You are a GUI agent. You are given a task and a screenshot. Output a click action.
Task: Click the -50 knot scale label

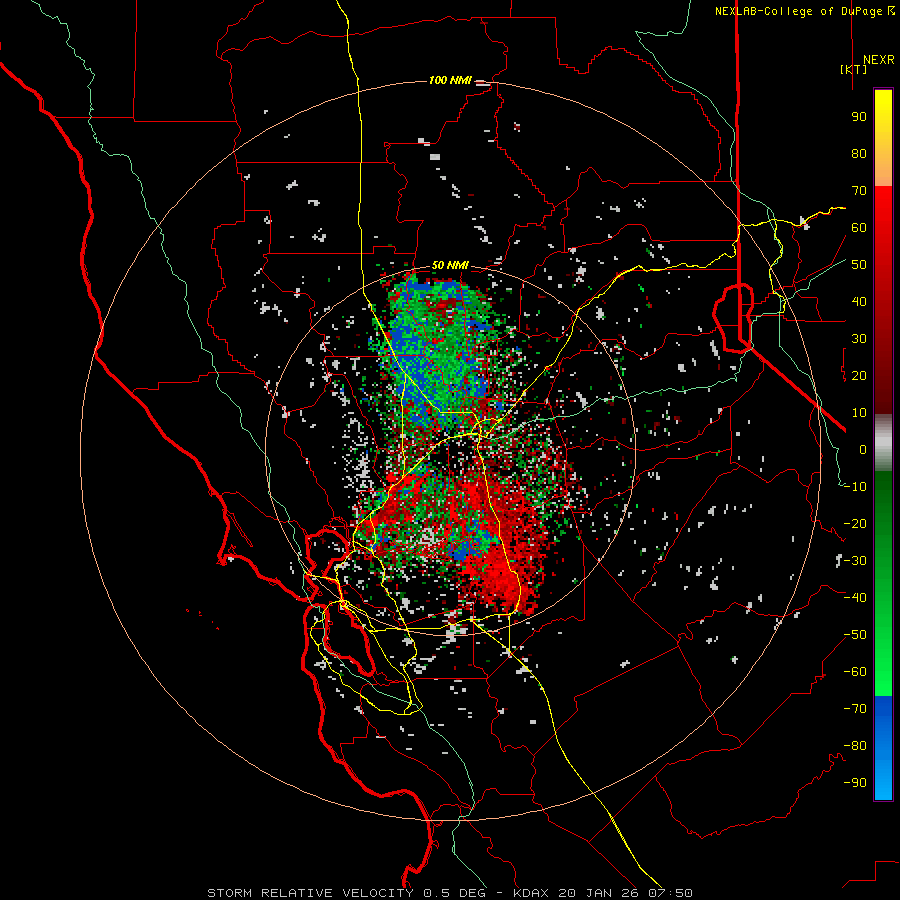pyautogui.click(x=855, y=635)
